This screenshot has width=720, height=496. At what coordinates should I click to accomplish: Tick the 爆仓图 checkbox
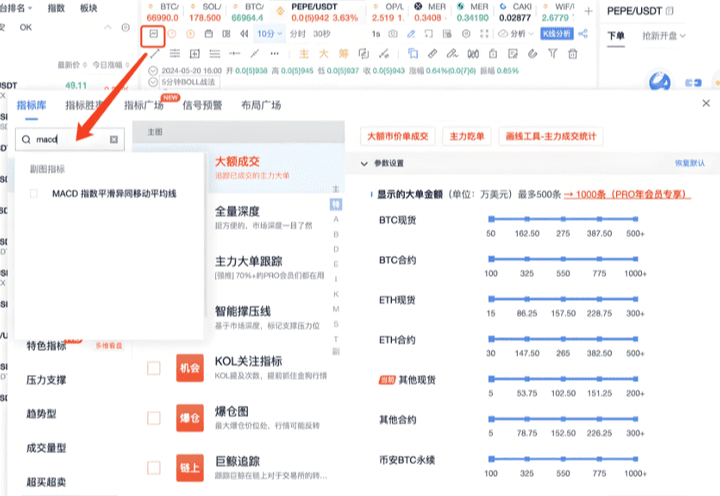[153, 418]
